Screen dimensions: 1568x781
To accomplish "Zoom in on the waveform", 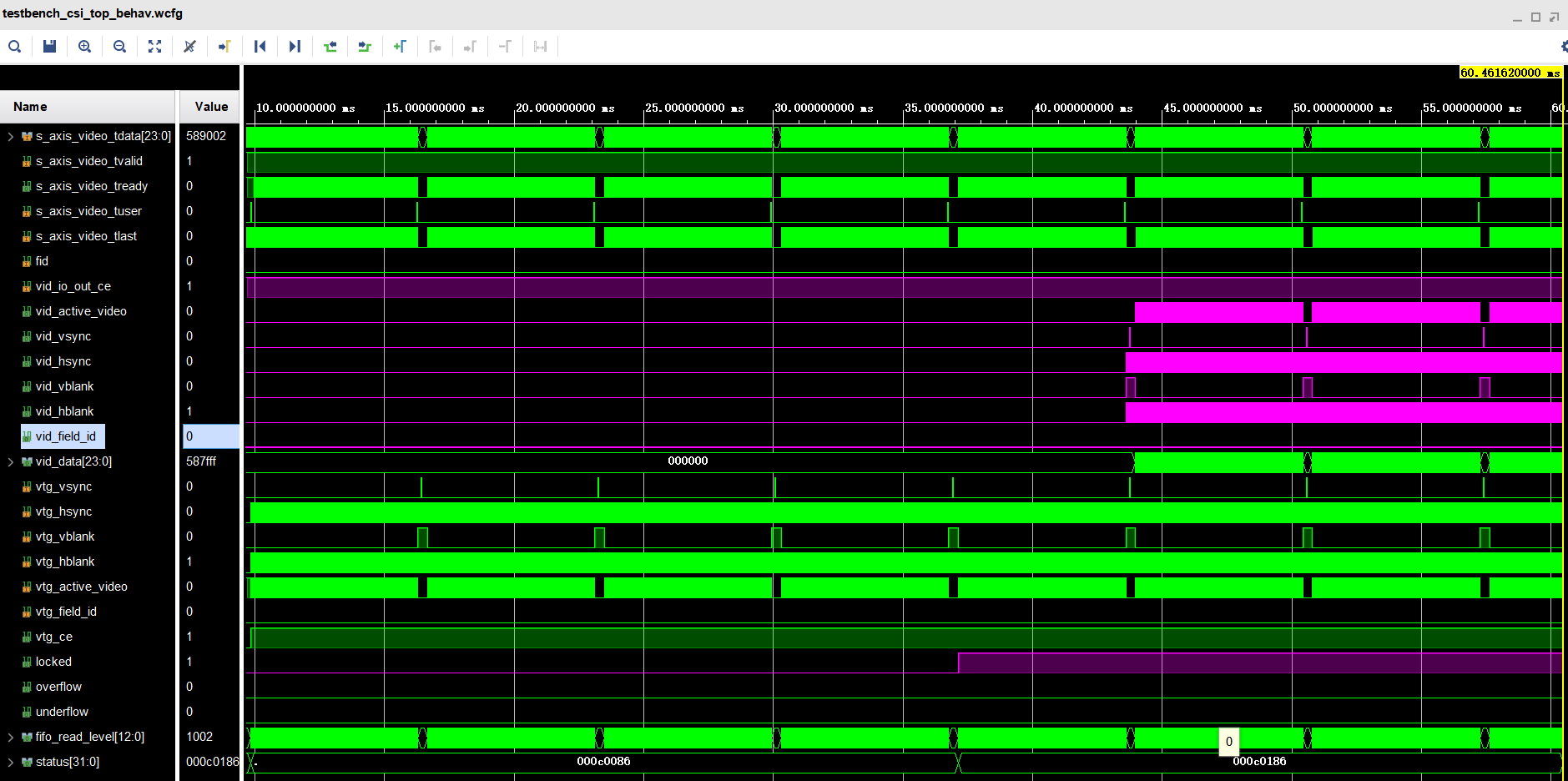I will pos(84,46).
